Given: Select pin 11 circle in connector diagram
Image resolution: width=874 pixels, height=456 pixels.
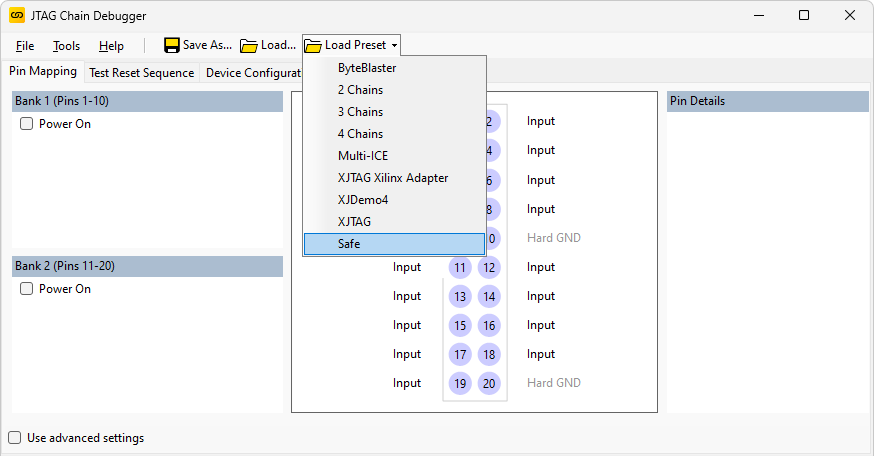Looking at the screenshot, I should pos(460,267).
